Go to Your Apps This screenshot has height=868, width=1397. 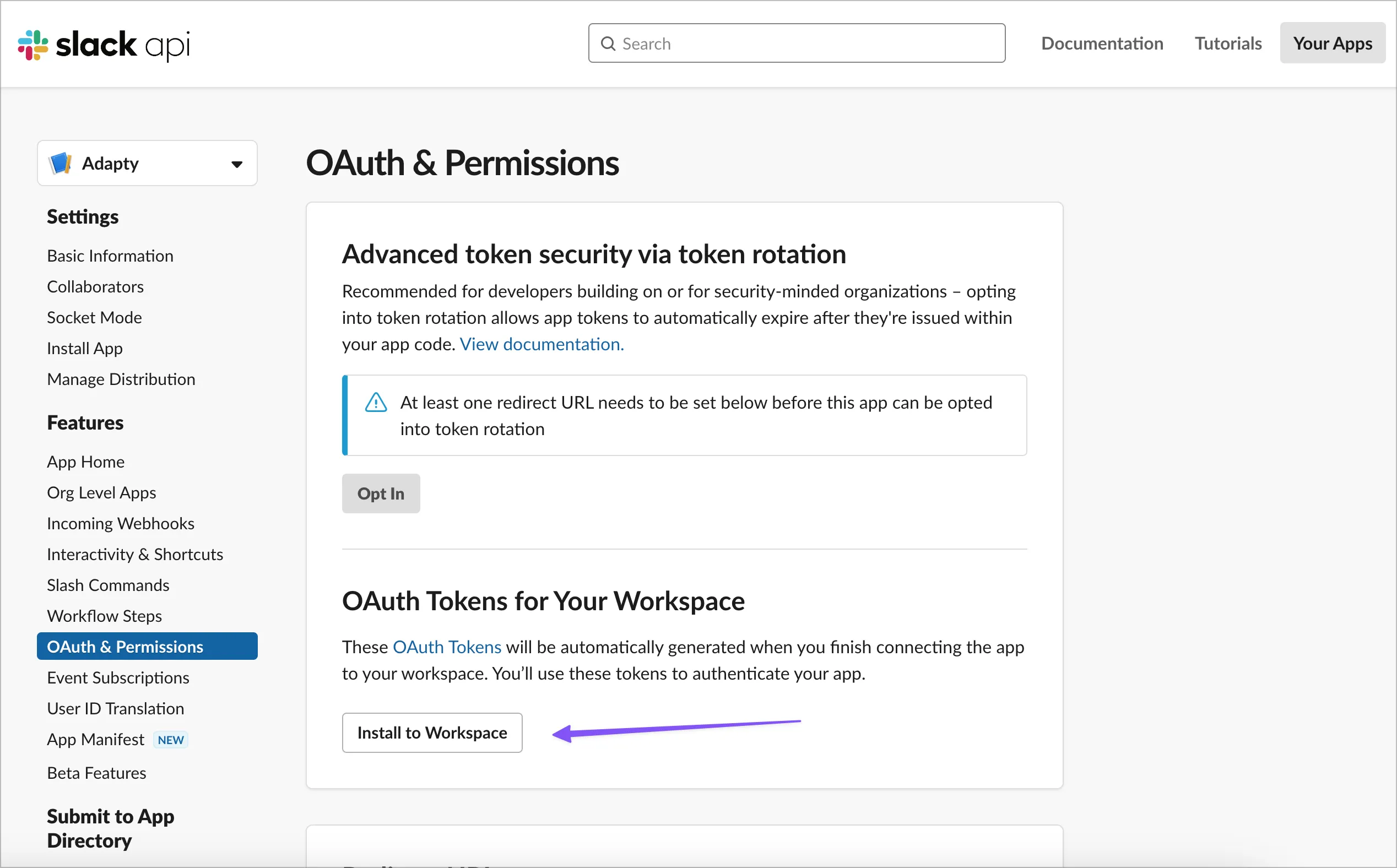(1332, 44)
